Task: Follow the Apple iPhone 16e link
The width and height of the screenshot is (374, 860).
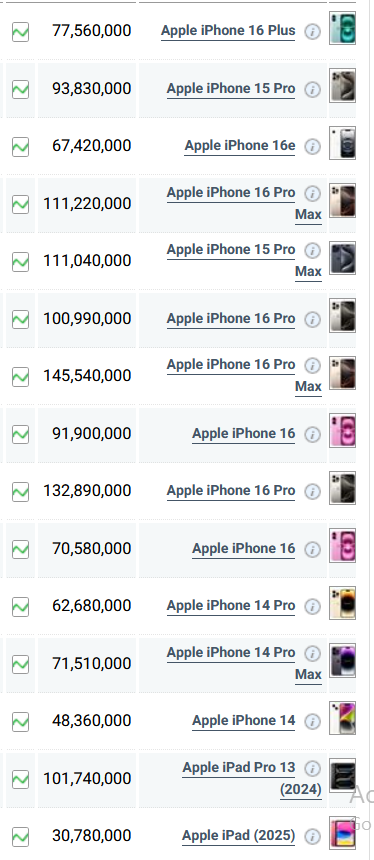Action: click(x=240, y=146)
